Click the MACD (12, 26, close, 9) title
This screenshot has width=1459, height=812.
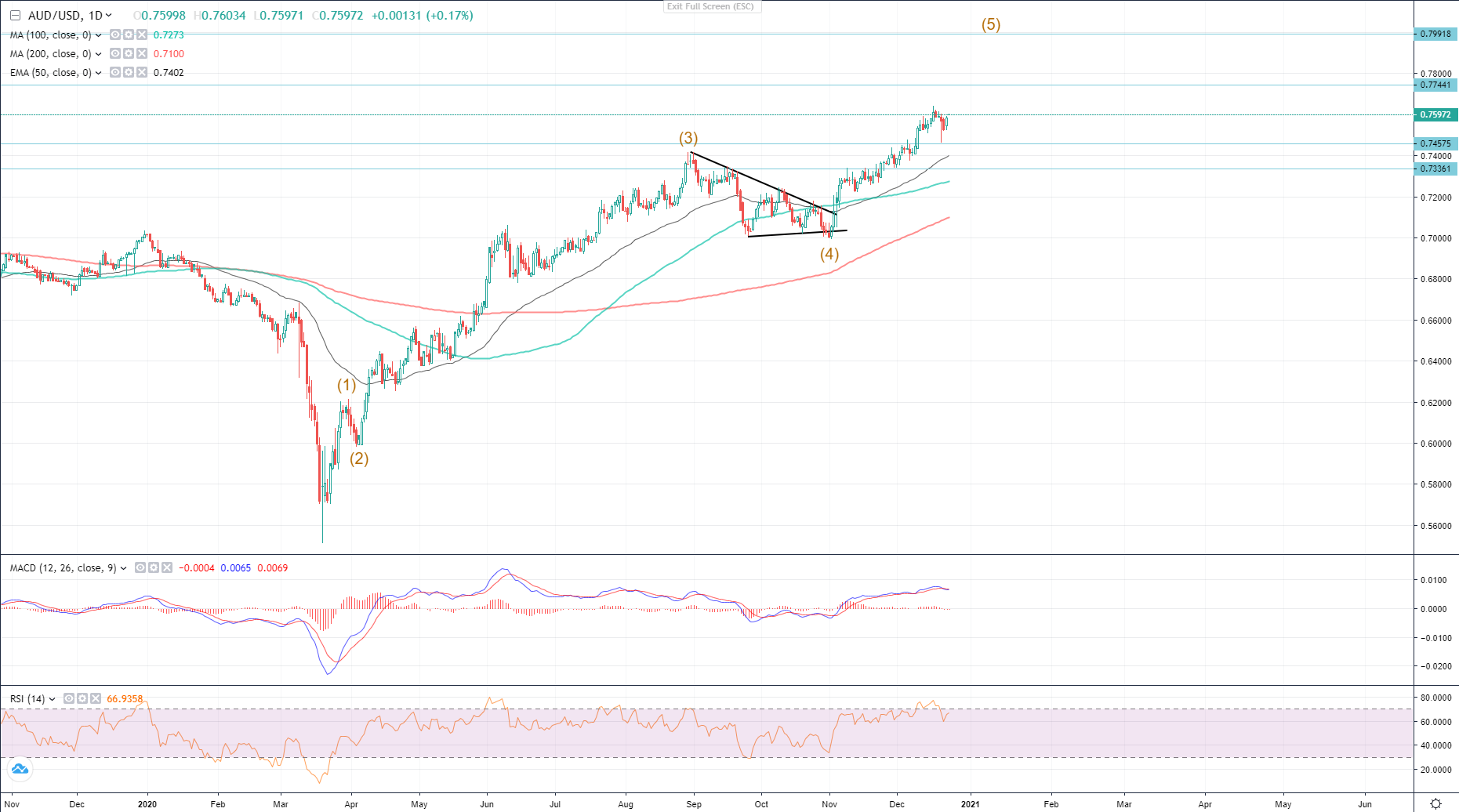pyautogui.click(x=64, y=568)
